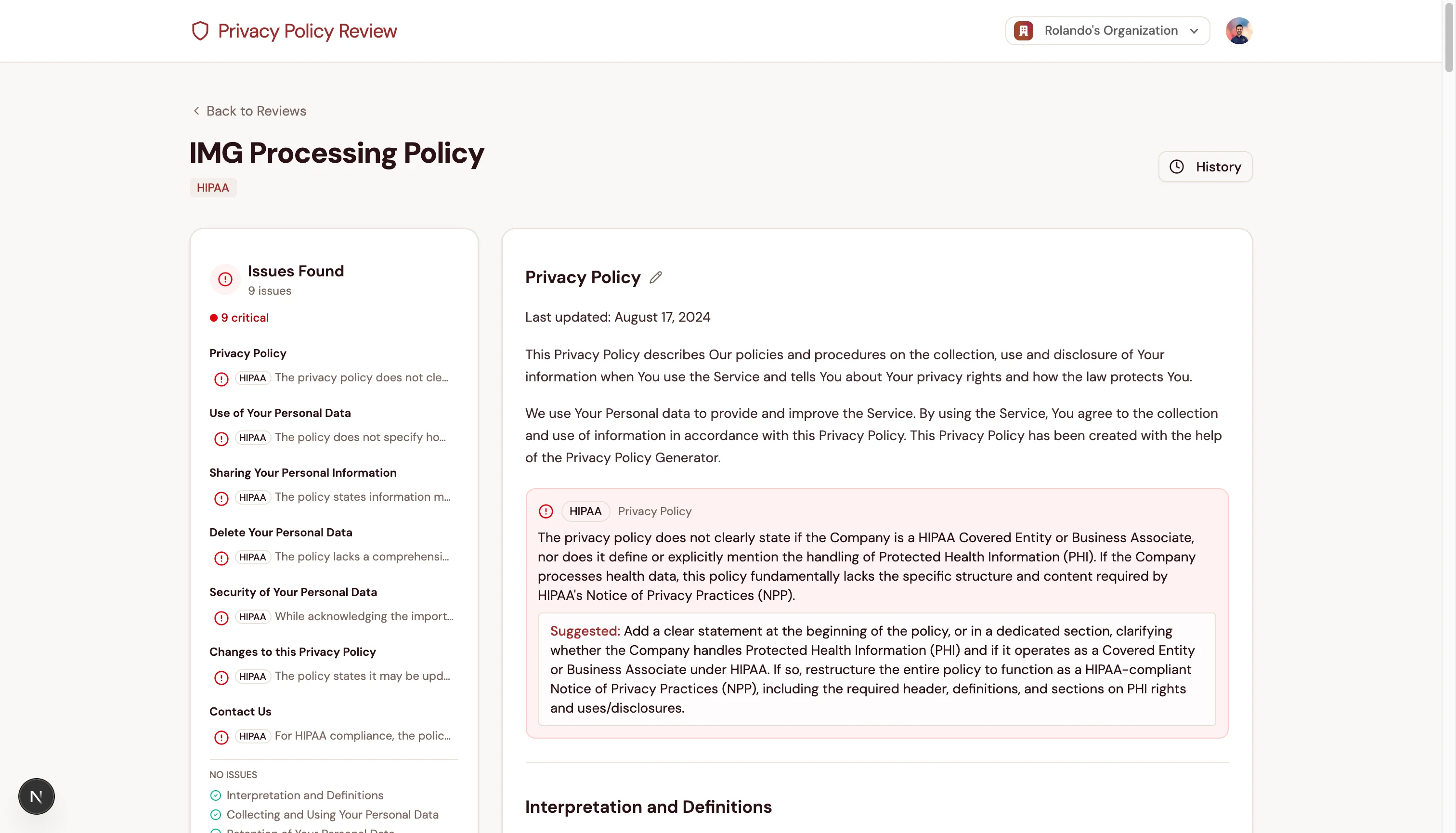The image size is (1456, 833).
Task: Click the green check beside Collecting and Using Your Personal Data
Action: click(x=216, y=814)
